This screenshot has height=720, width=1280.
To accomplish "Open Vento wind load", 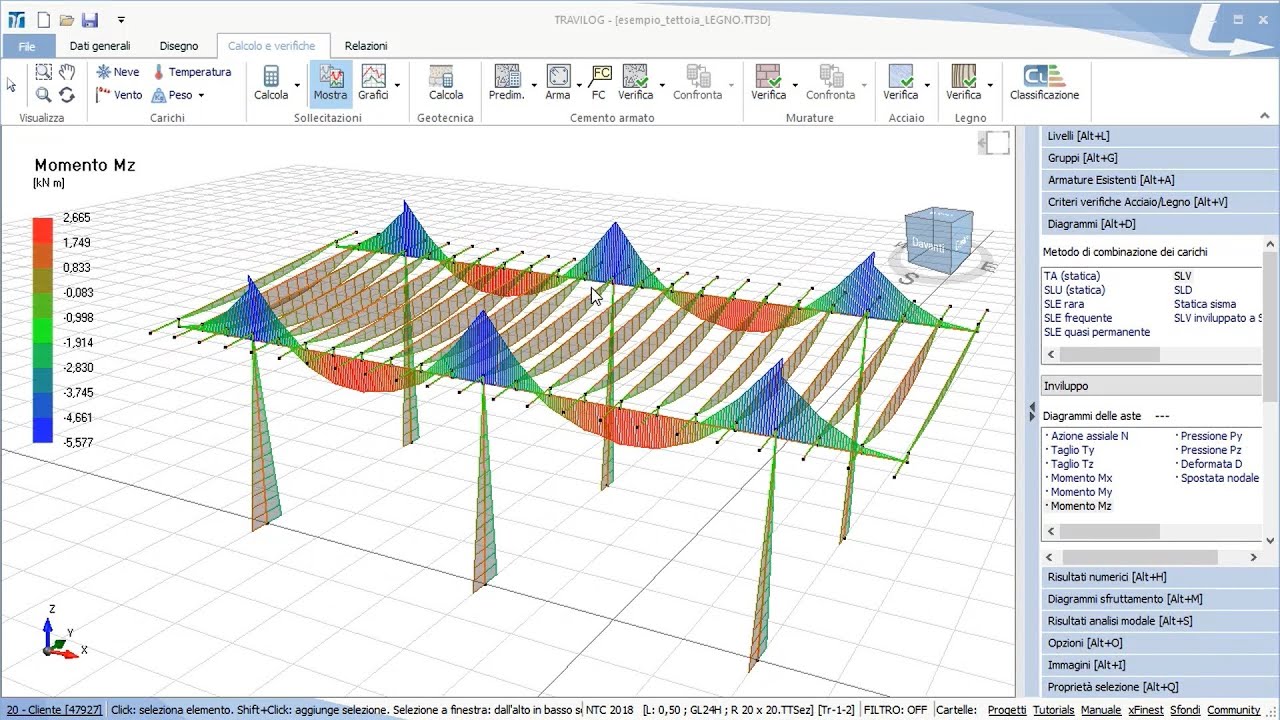I will (x=119, y=95).
